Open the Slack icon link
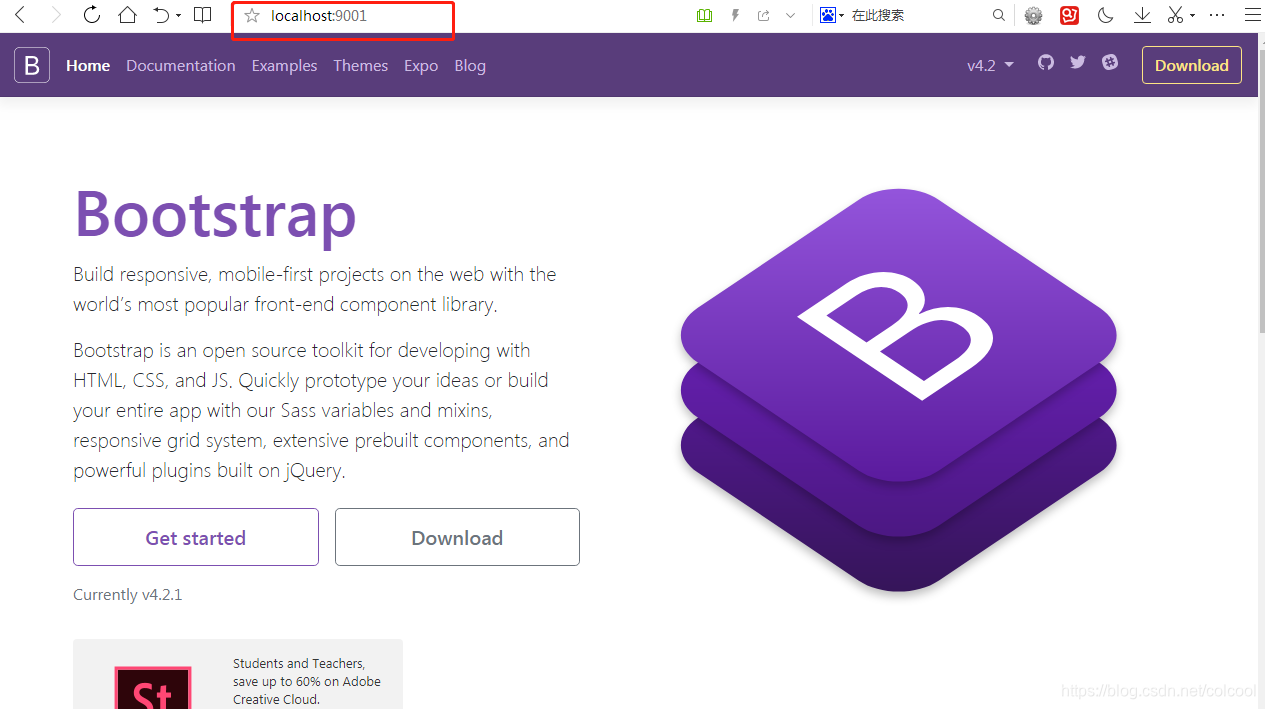1265x709 pixels. pyautogui.click(x=1110, y=62)
